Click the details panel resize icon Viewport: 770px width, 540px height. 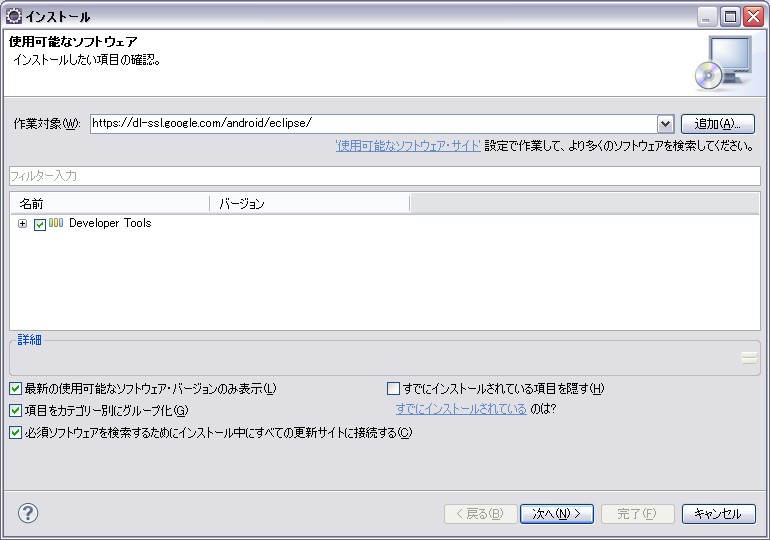(x=749, y=357)
